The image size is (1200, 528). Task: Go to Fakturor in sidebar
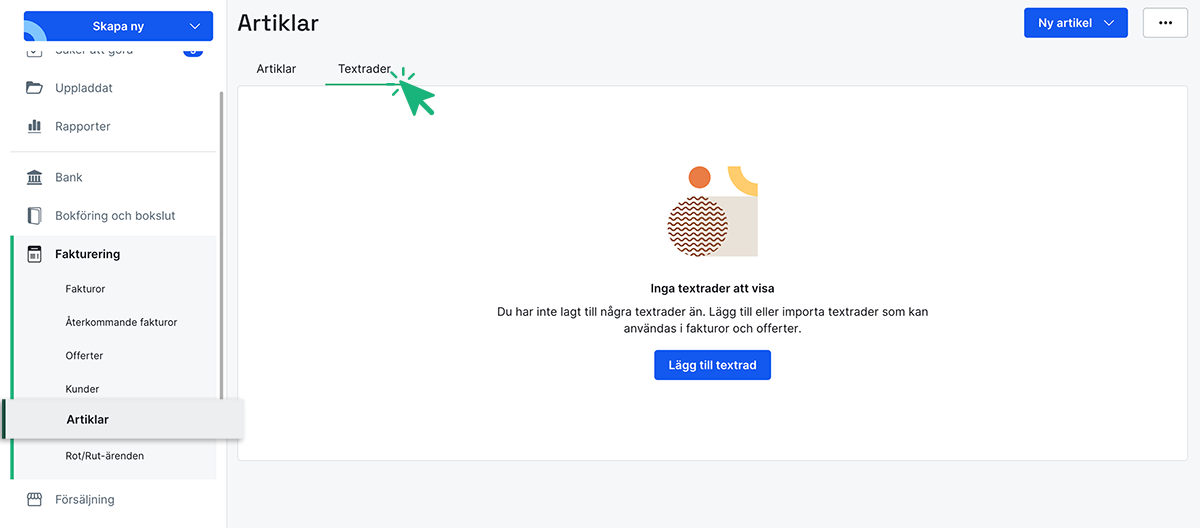click(x=85, y=289)
